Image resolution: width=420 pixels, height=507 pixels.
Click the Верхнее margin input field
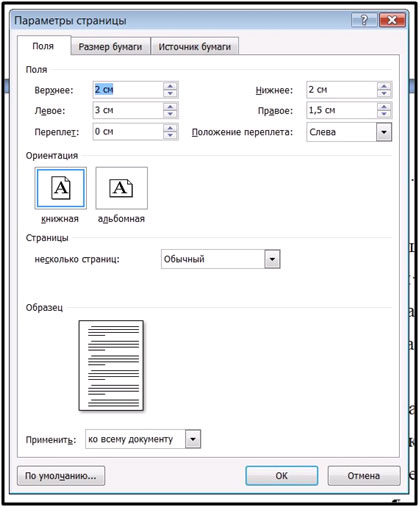click(x=128, y=90)
